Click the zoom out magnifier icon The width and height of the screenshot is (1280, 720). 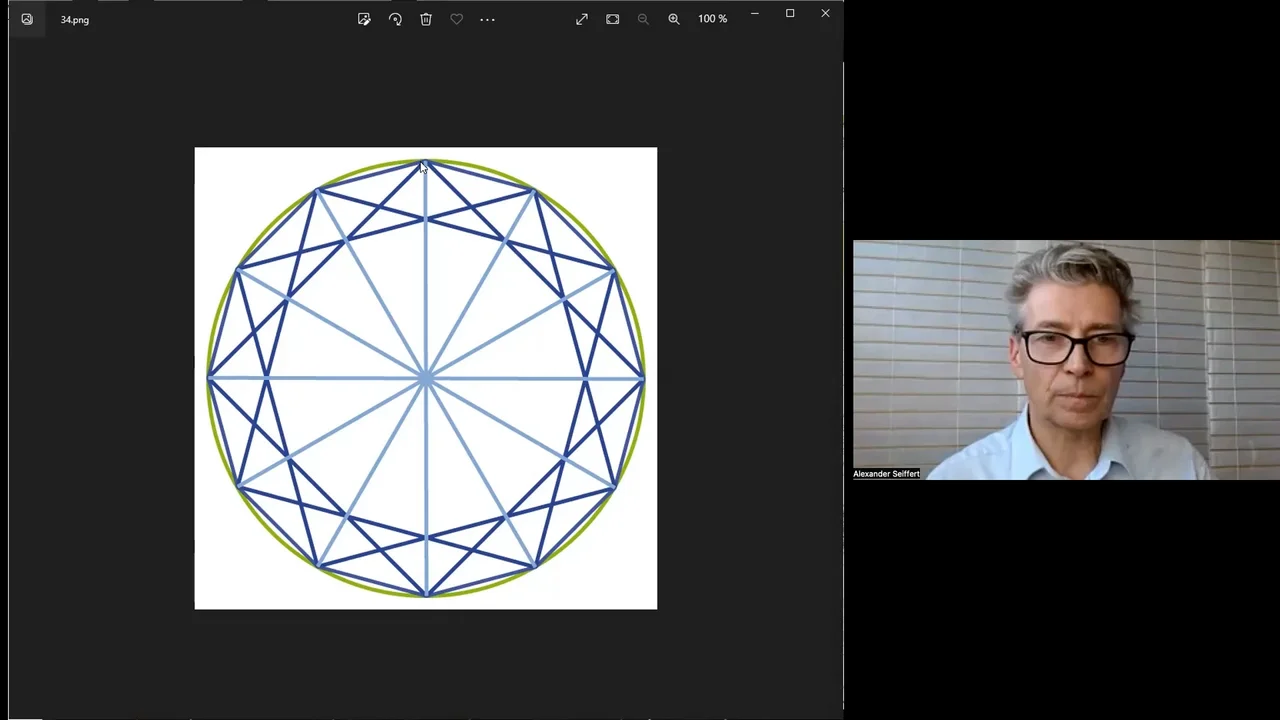pos(643,19)
